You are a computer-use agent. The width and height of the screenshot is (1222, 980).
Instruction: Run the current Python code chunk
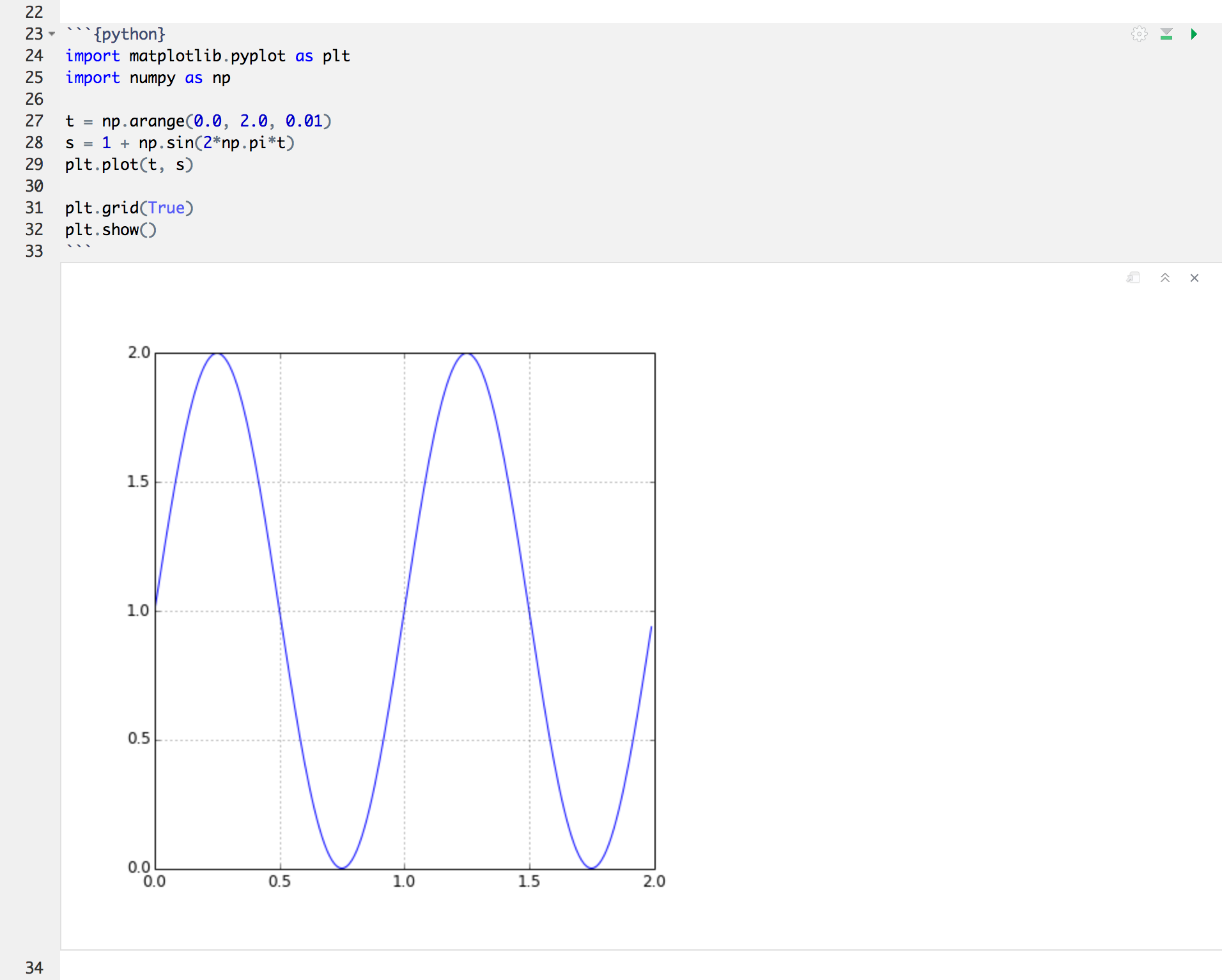(1193, 34)
